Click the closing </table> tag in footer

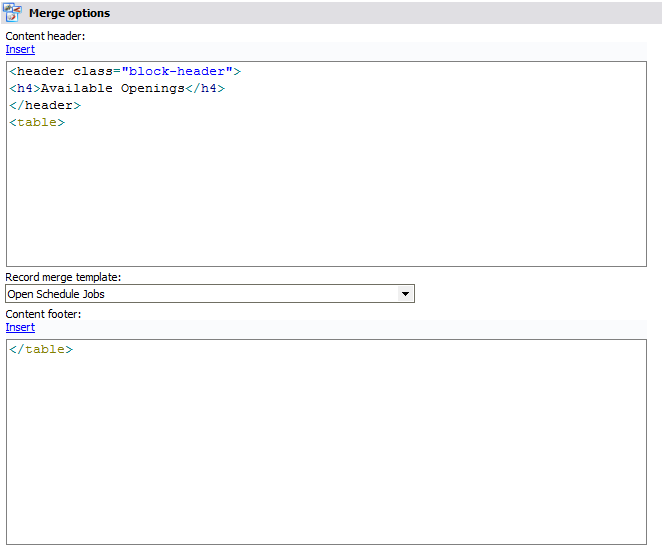coord(41,349)
